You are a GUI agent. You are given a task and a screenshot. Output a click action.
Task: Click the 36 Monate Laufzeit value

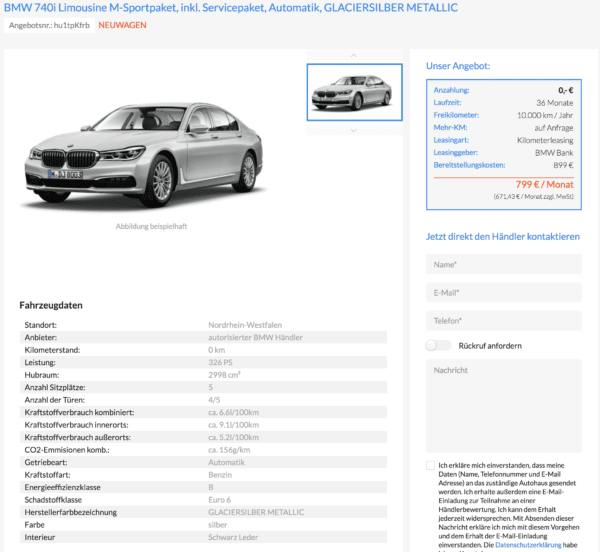[x=554, y=103]
